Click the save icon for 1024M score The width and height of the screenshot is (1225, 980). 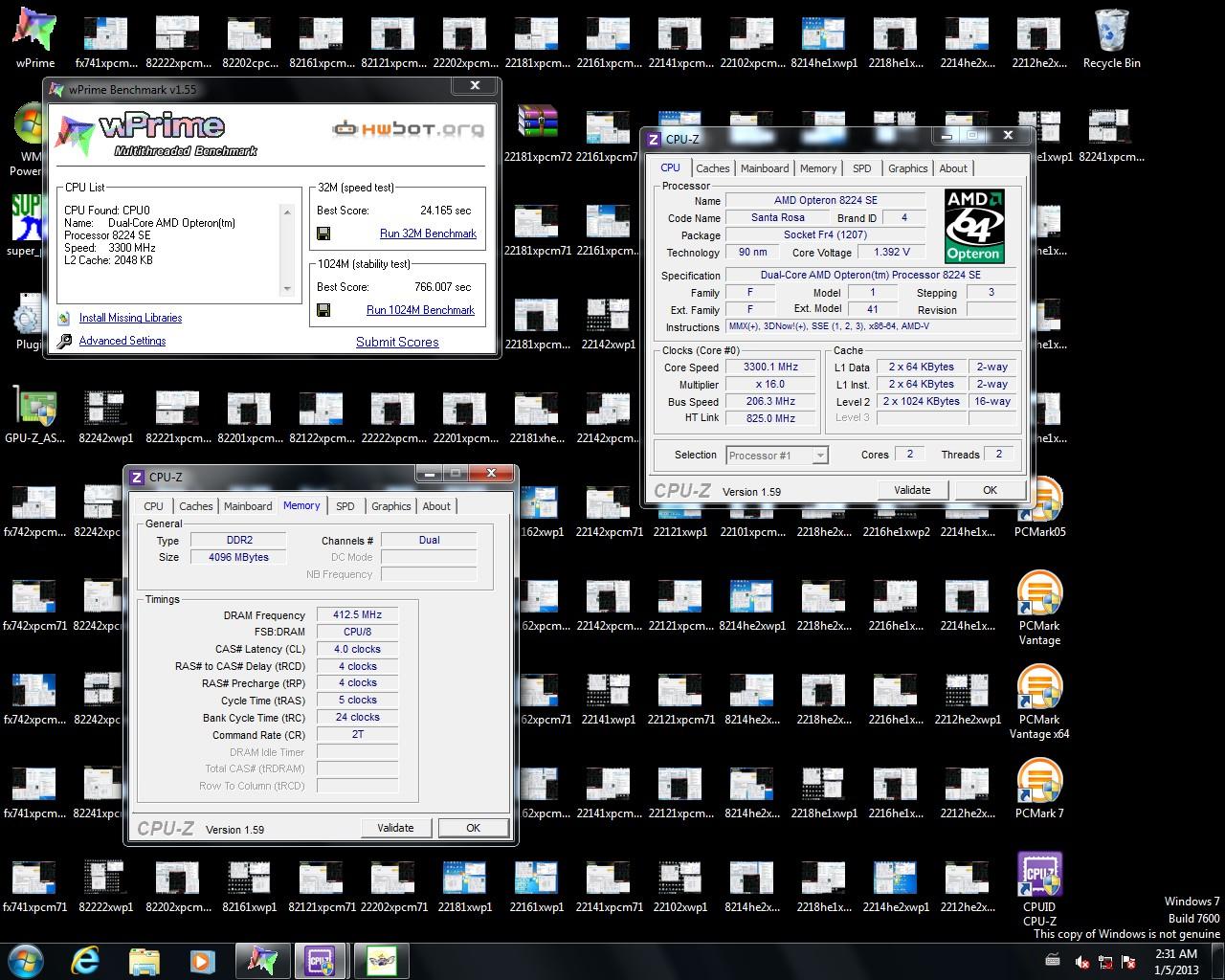point(323,310)
